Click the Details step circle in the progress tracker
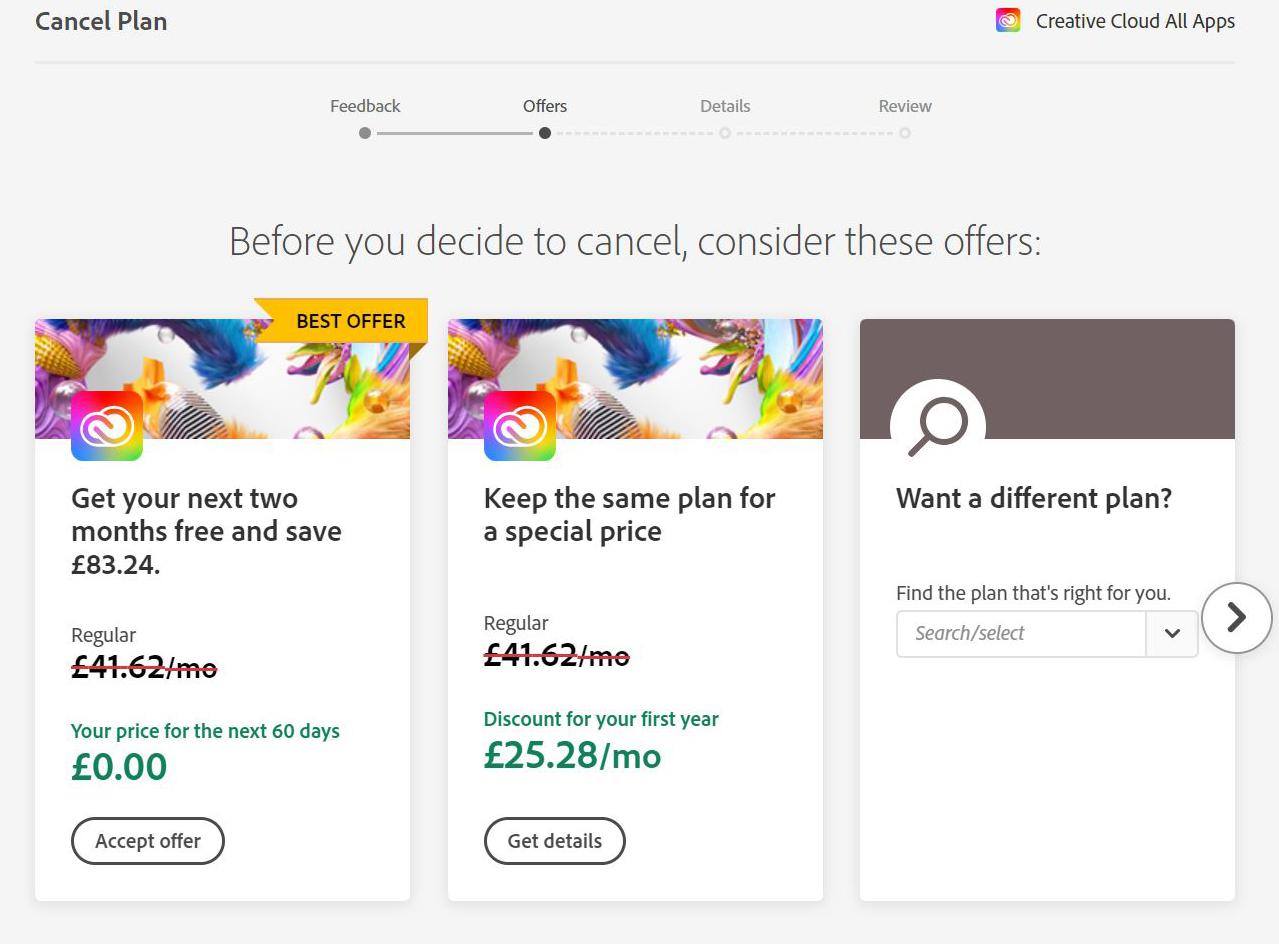Image resolution: width=1279 pixels, height=944 pixels. coord(725,133)
